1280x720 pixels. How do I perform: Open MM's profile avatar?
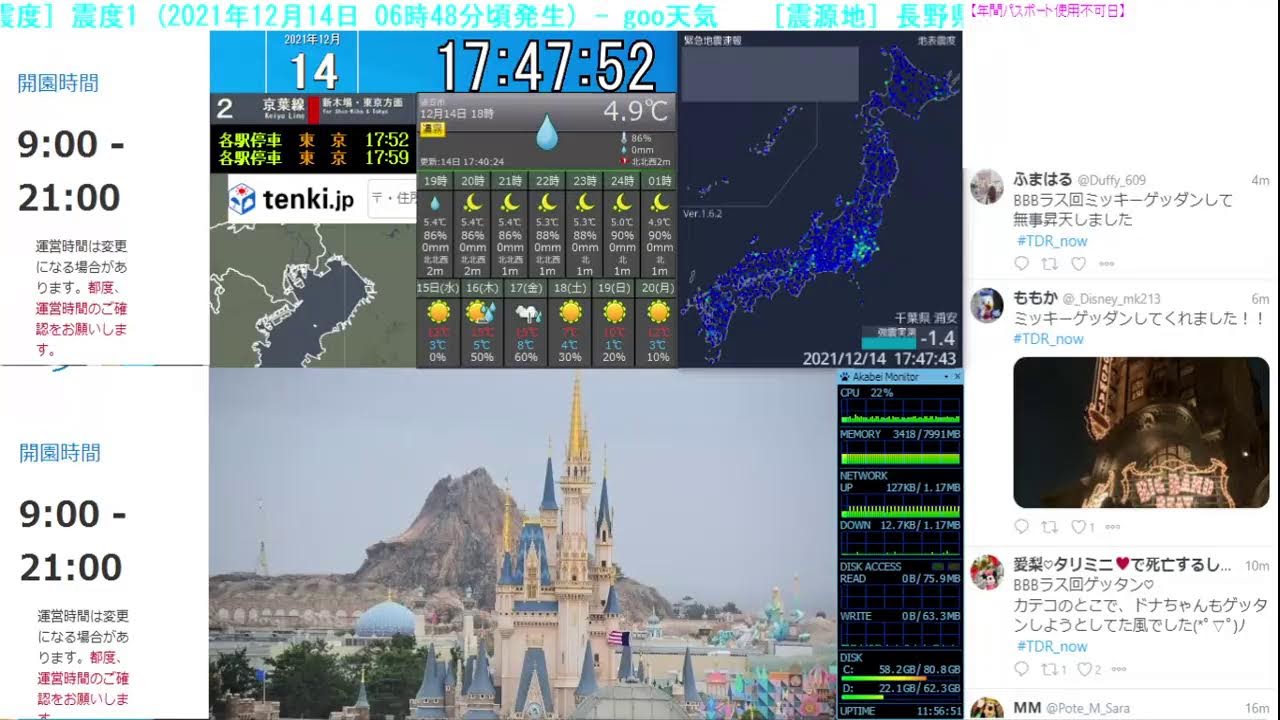tap(987, 708)
